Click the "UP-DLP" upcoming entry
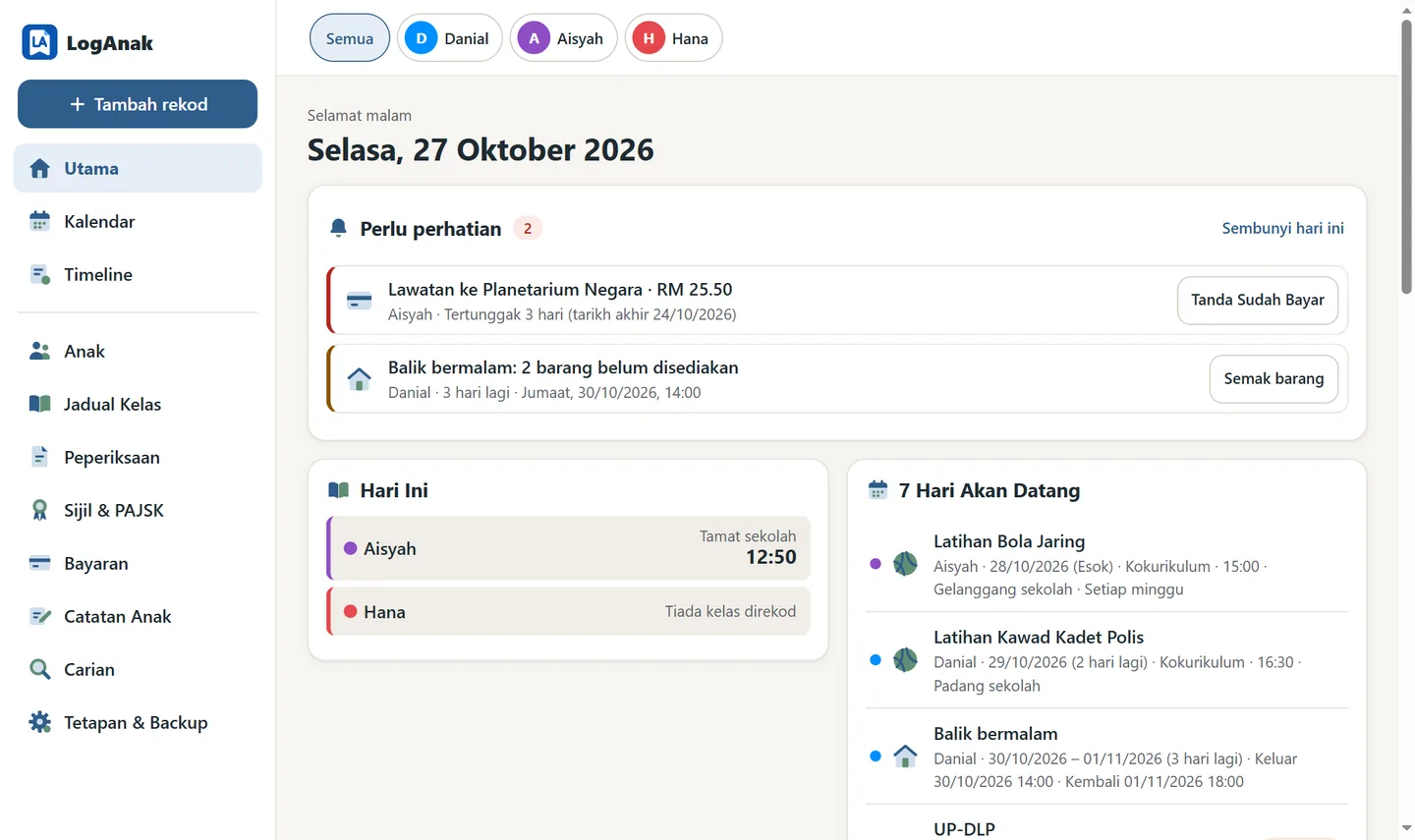Screen dimensions: 1415x840 (x=964, y=830)
